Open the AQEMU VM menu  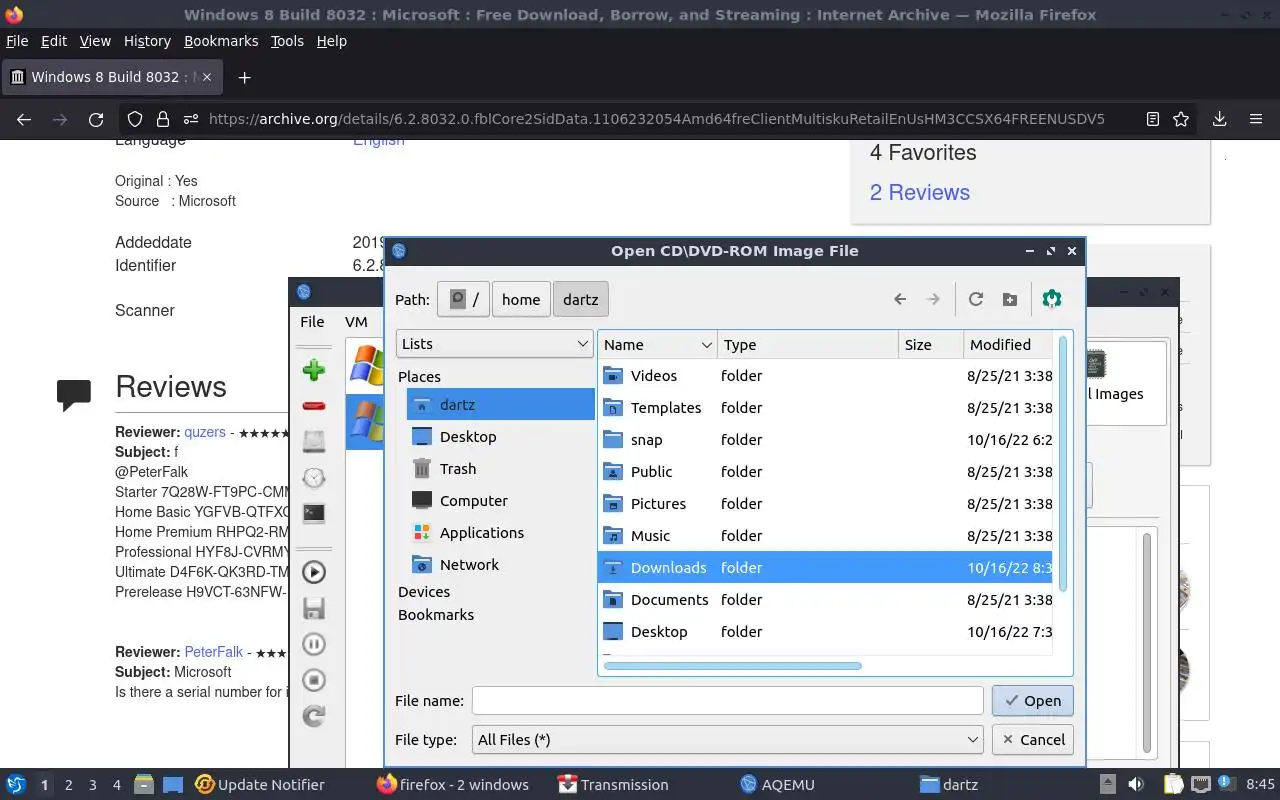coord(356,321)
